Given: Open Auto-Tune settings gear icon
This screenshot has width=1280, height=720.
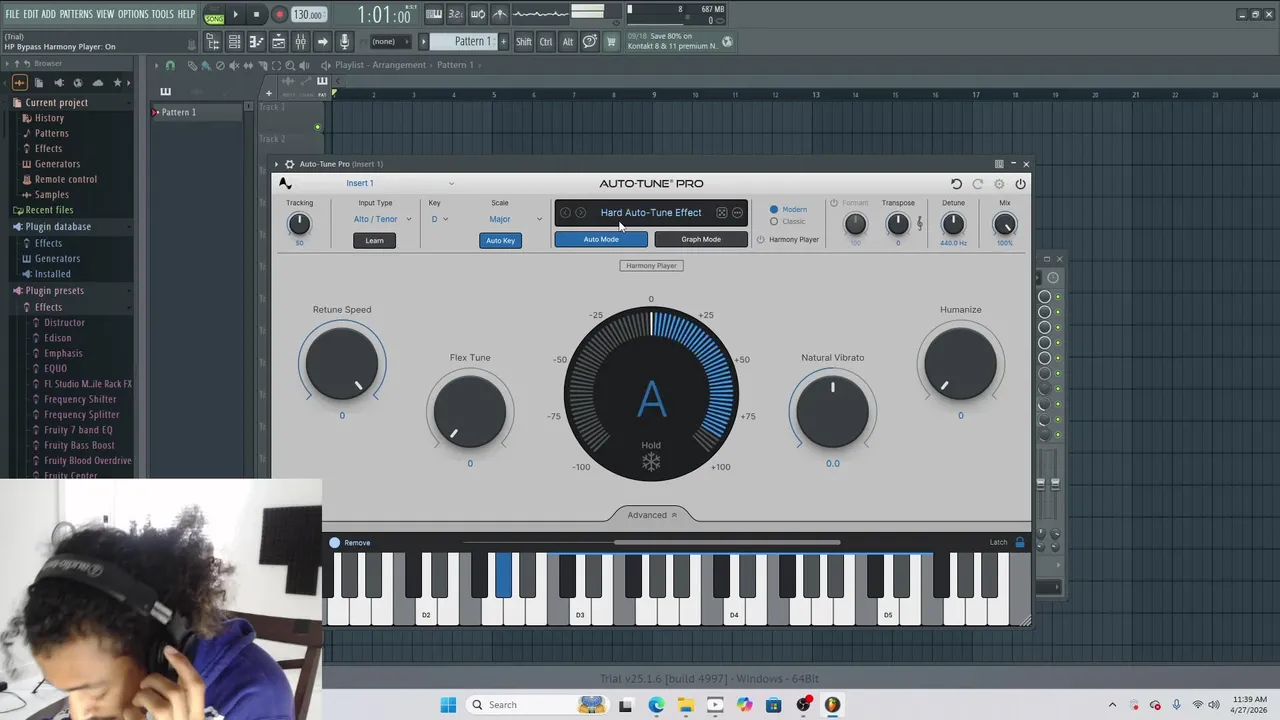Looking at the screenshot, I should (x=999, y=184).
